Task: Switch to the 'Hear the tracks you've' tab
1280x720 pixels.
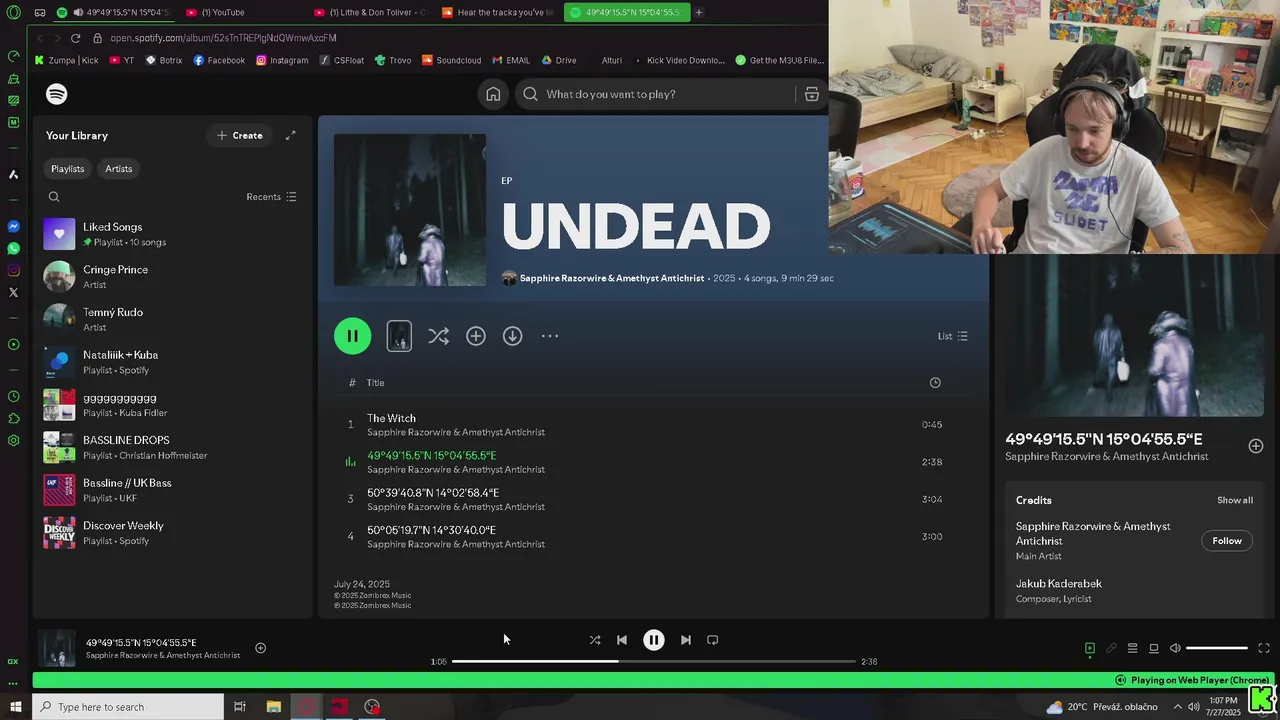Action: pos(497,12)
